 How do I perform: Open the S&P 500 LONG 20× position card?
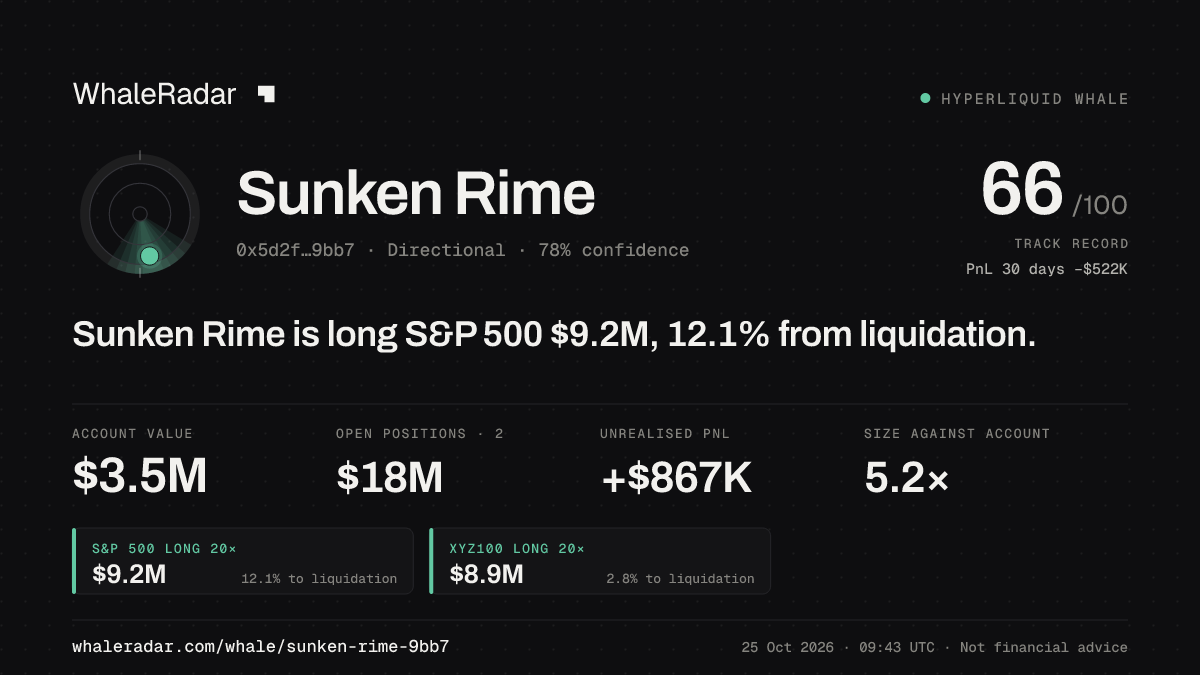tap(243, 561)
